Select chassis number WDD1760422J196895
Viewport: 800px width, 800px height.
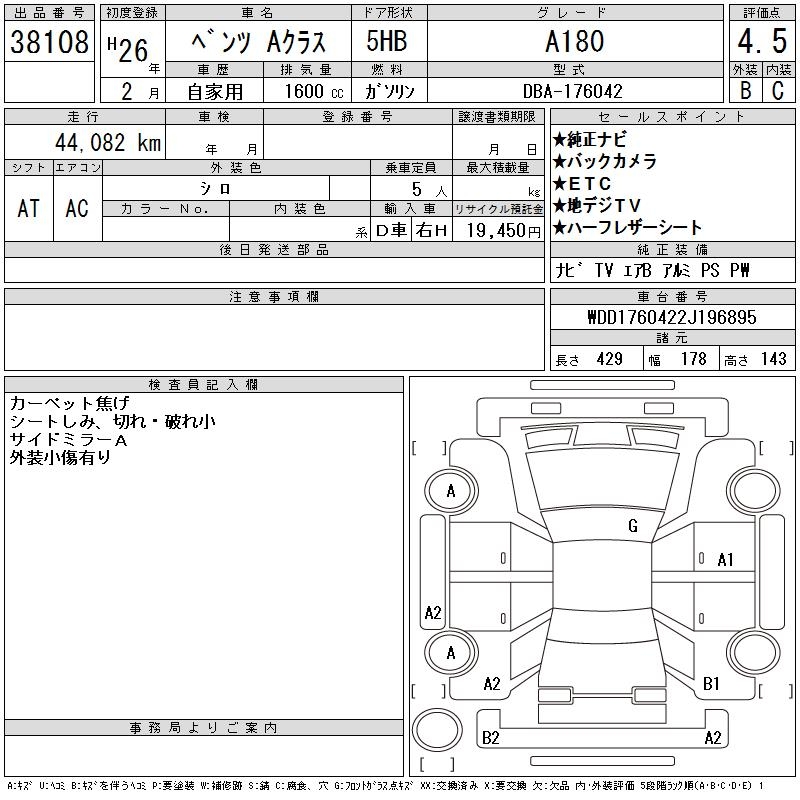(x=672, y=317)
